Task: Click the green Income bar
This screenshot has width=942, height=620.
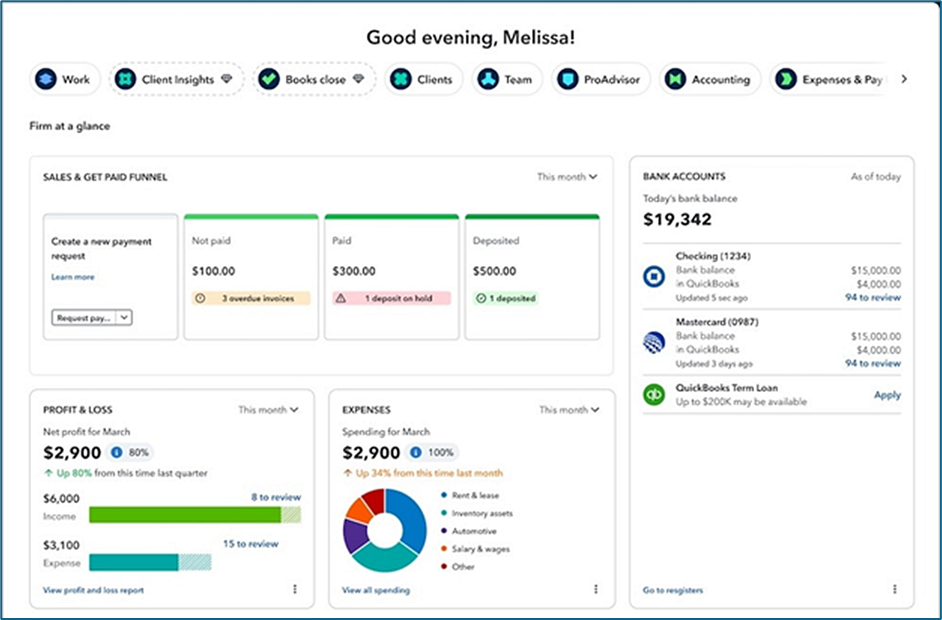Action: (183, 514)
